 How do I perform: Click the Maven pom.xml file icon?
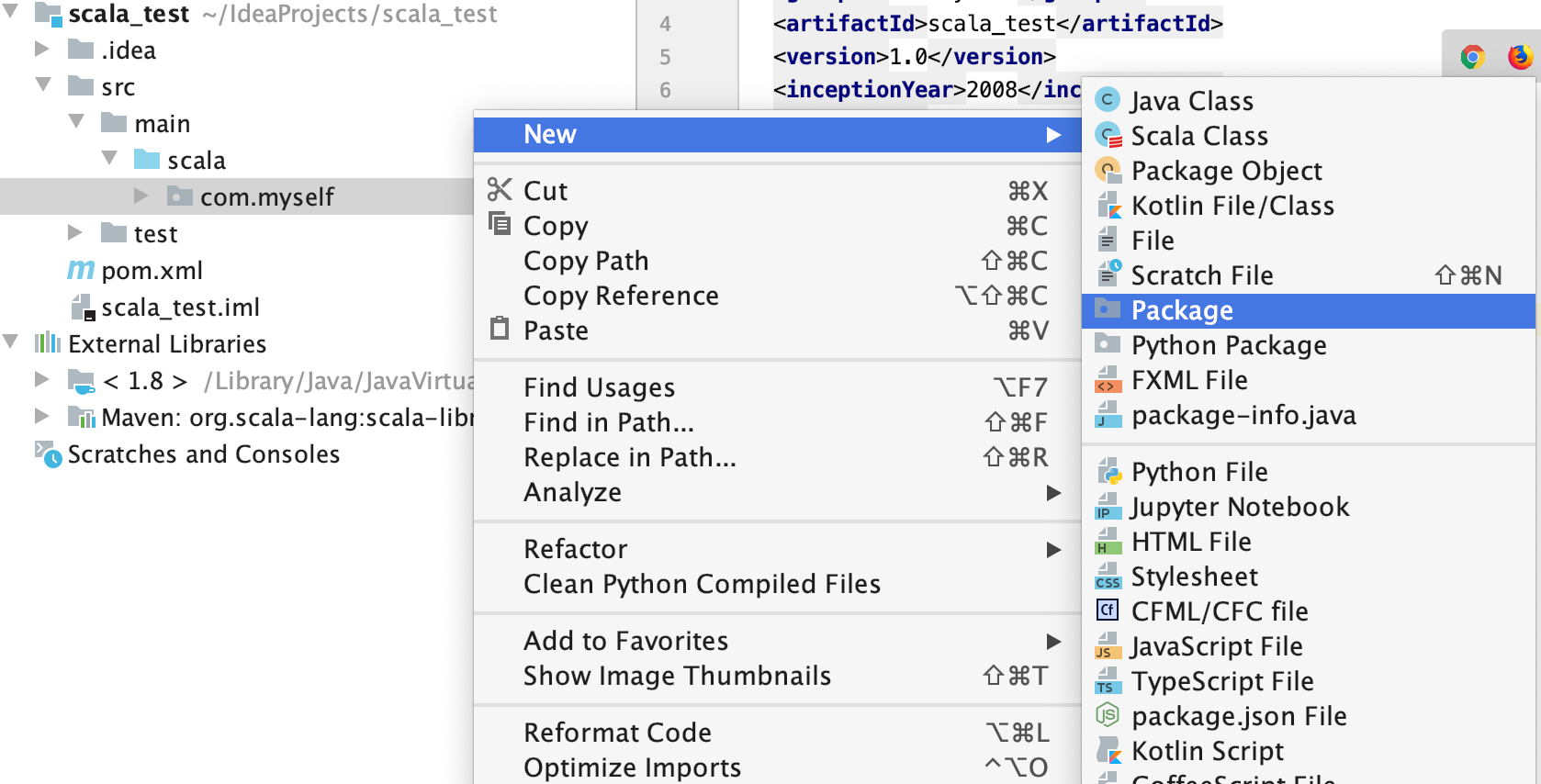pyautogui.click(x=81, y=271)
